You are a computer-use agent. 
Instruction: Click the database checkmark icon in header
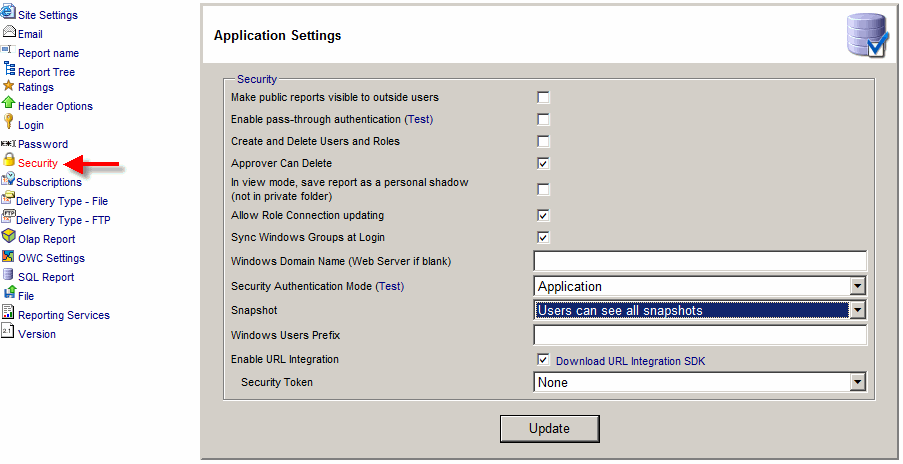tap(868, 35)
